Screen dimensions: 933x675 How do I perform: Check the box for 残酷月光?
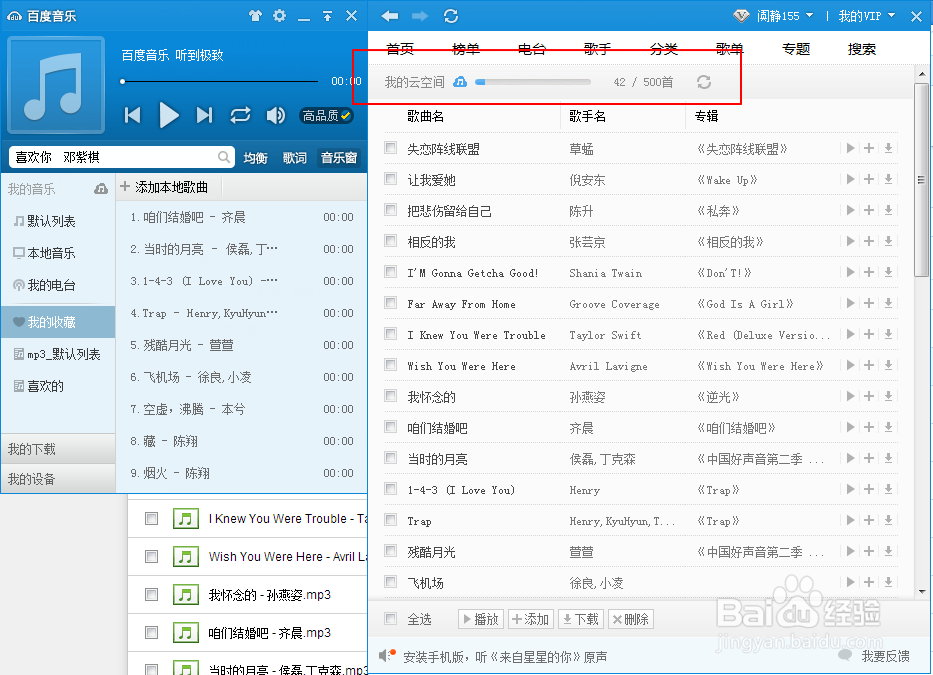pyautogui.click(x=390, y=551)
